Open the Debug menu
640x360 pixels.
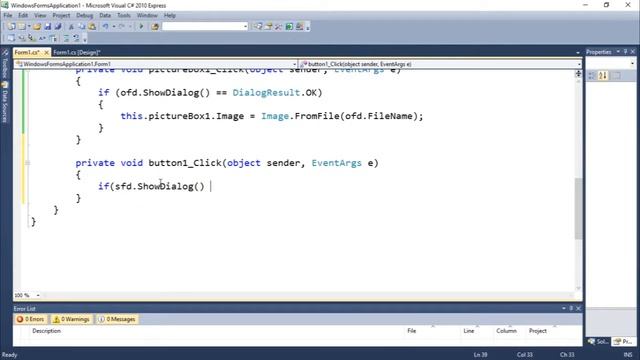click(84, 16)
